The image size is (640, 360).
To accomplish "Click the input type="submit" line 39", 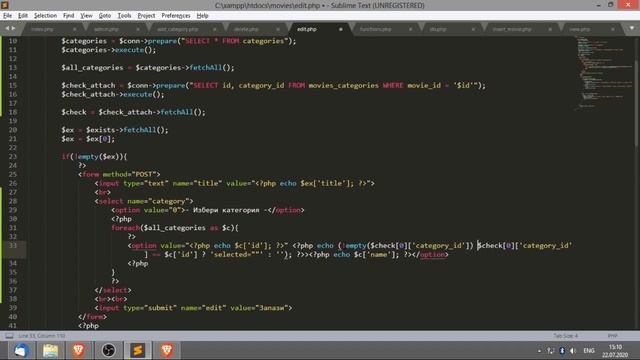I will click(193, 308).
